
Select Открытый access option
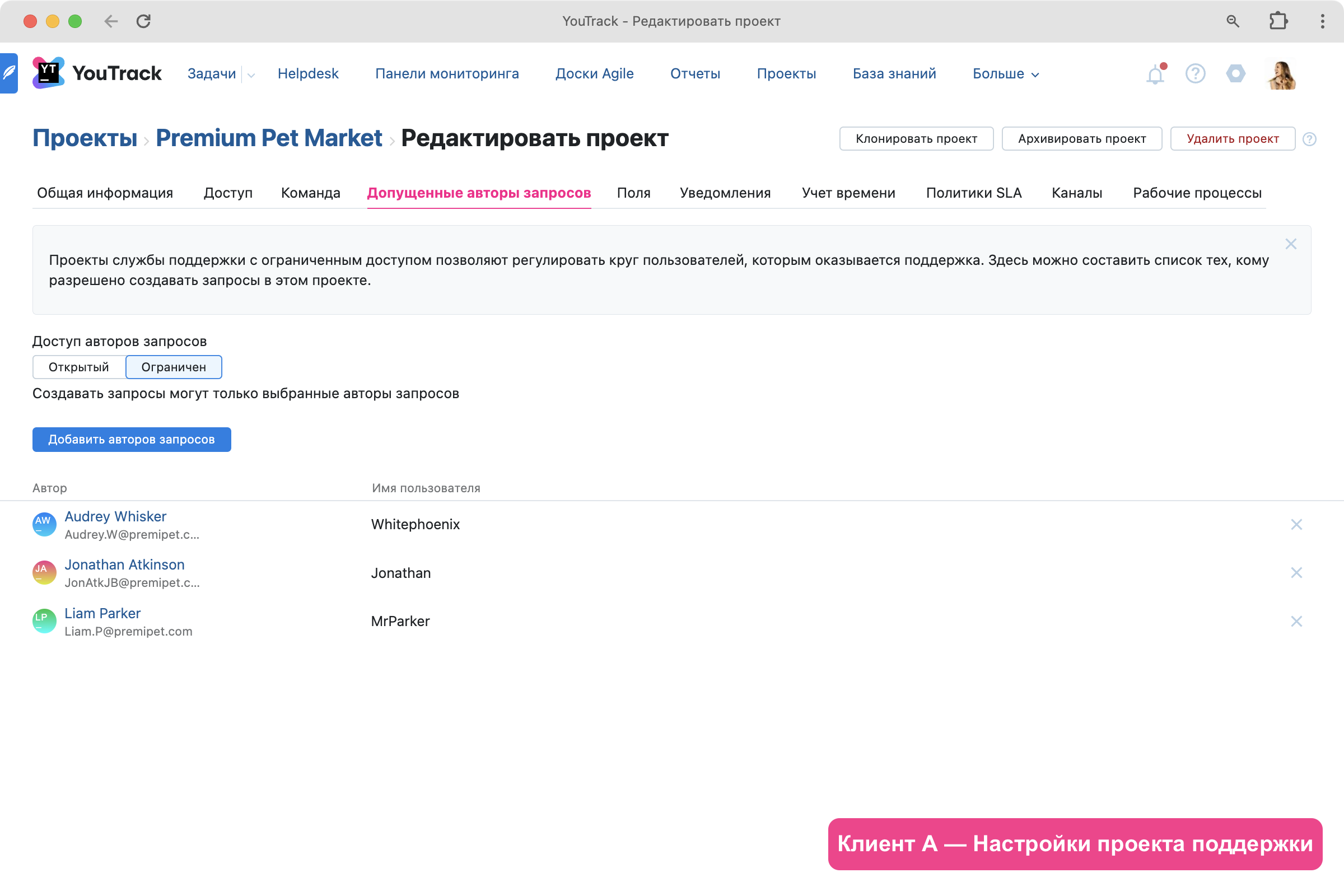79,367
